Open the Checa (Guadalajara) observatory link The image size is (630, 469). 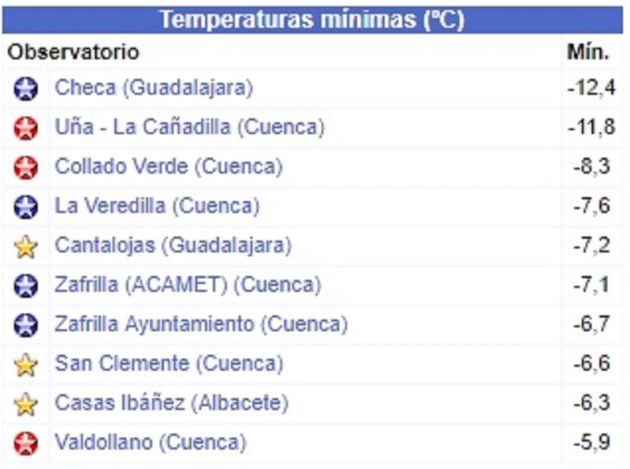[154, 88]
